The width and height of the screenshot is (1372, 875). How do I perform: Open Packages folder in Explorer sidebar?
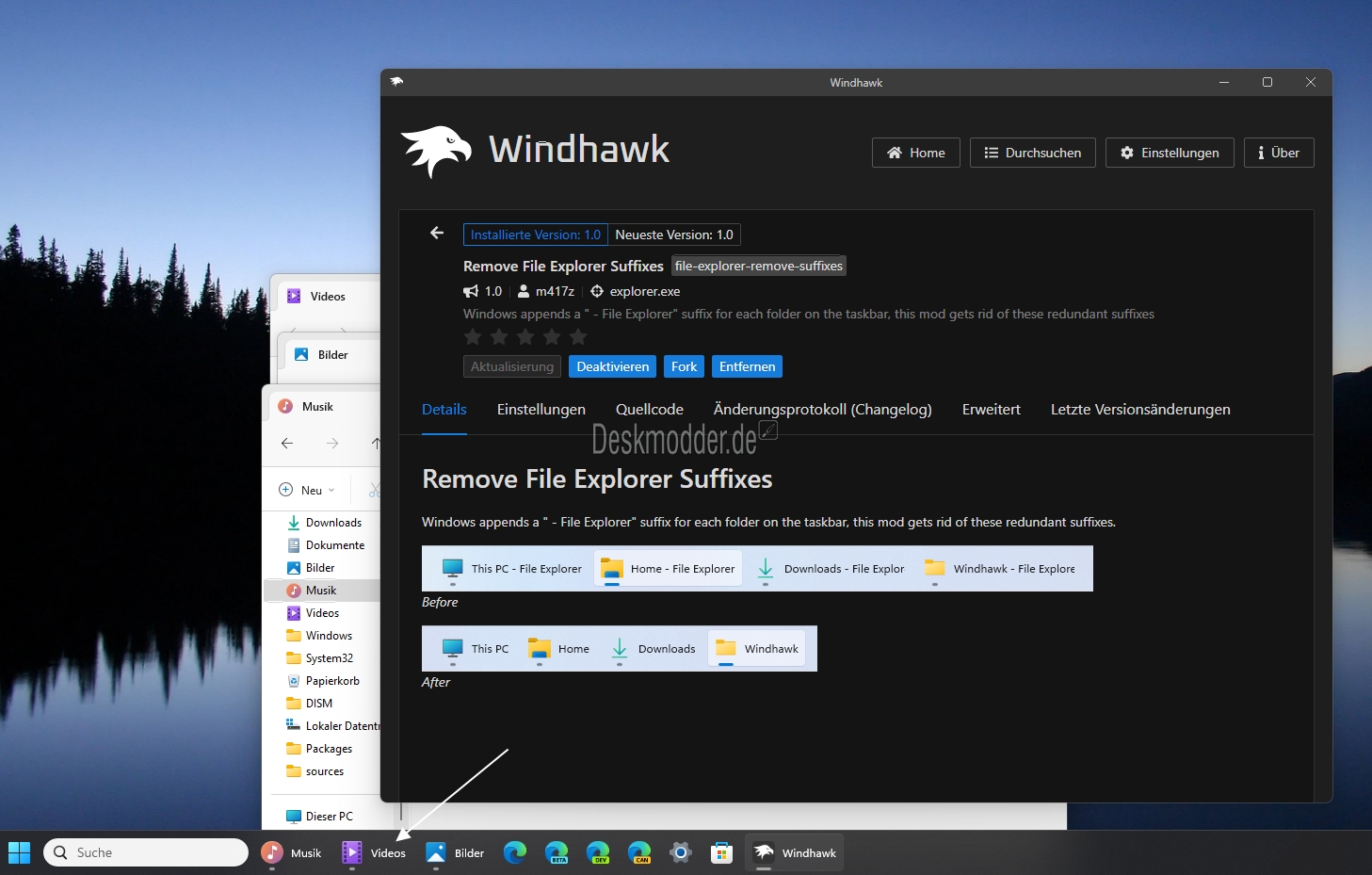(323, 749)
